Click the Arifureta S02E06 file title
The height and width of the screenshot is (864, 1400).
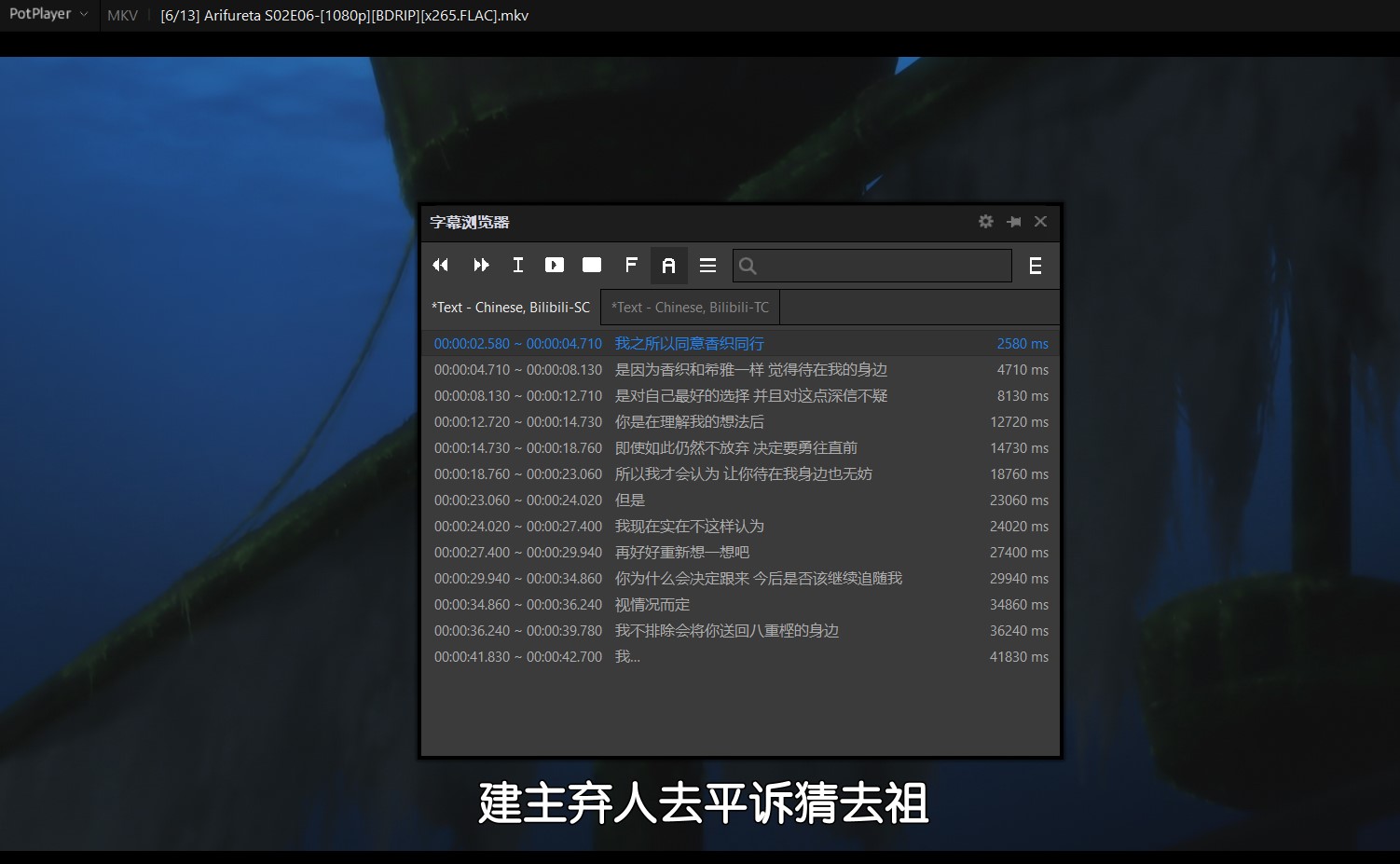coord(344,15)
